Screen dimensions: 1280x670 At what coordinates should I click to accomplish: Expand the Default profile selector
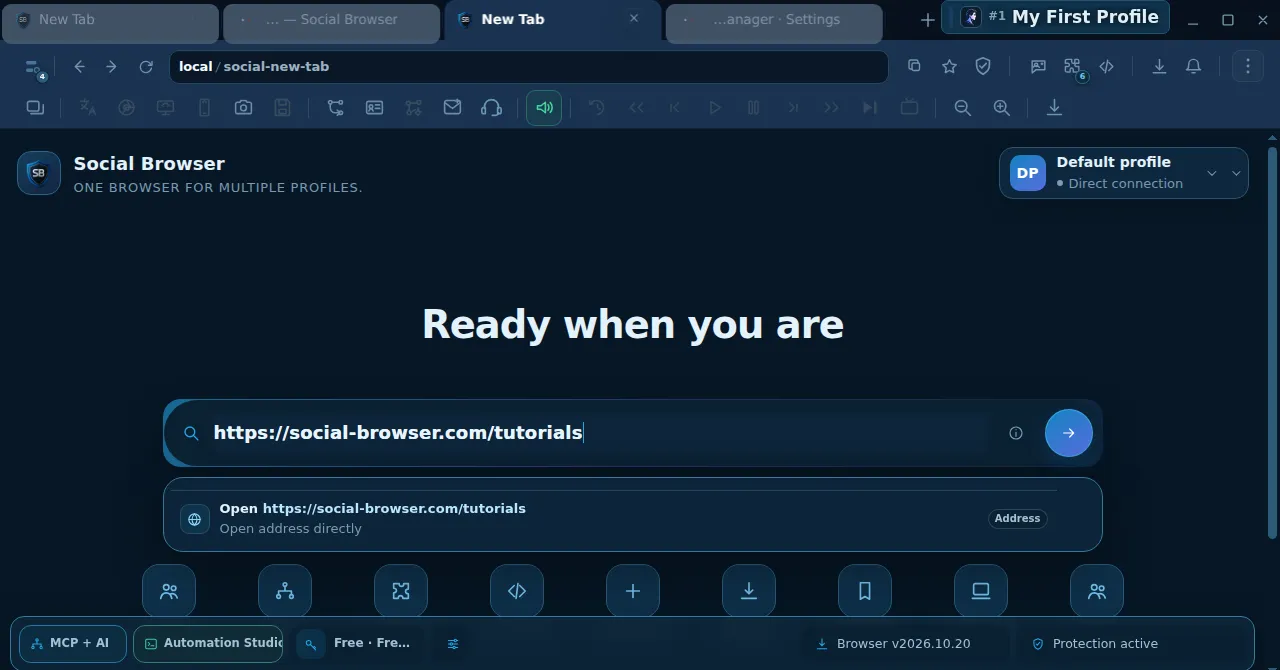[1124, 173]
